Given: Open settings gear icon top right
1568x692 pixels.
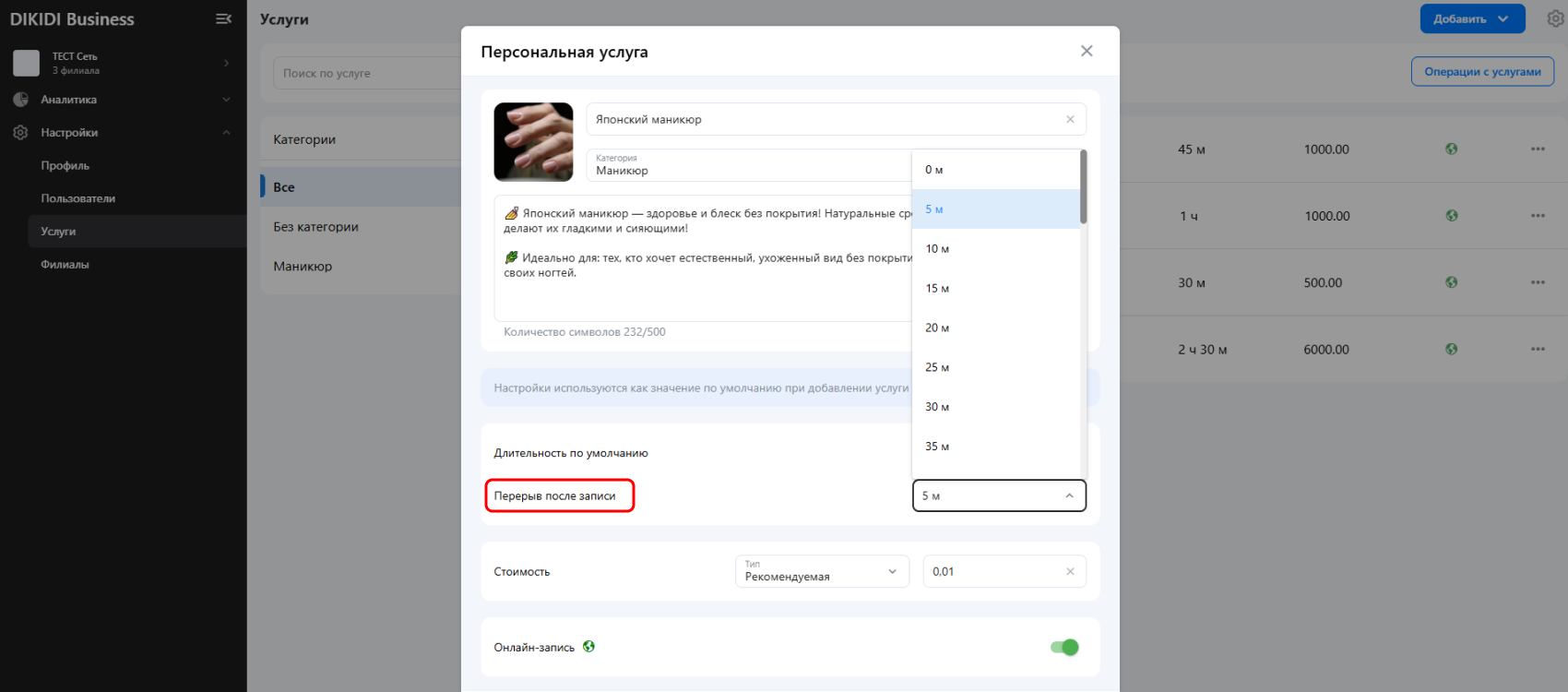Looking at the screenshot, I should (1556, 18).
